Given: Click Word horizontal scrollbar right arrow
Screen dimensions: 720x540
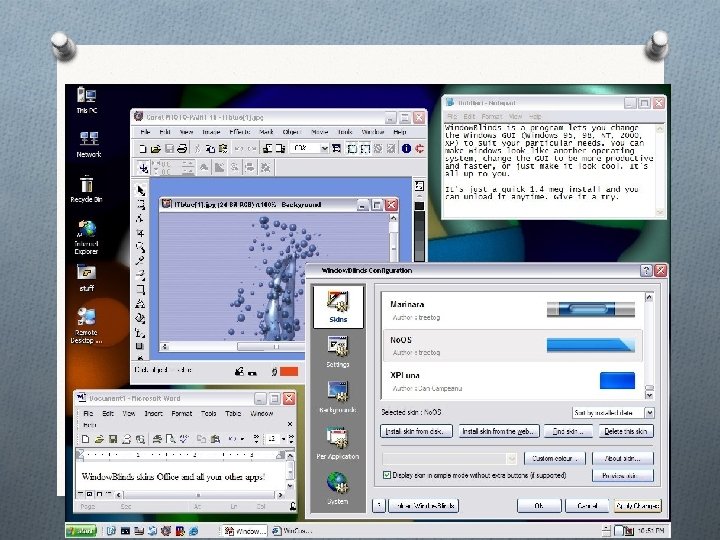Looking at the screenshot, I should tap(280, 495).
